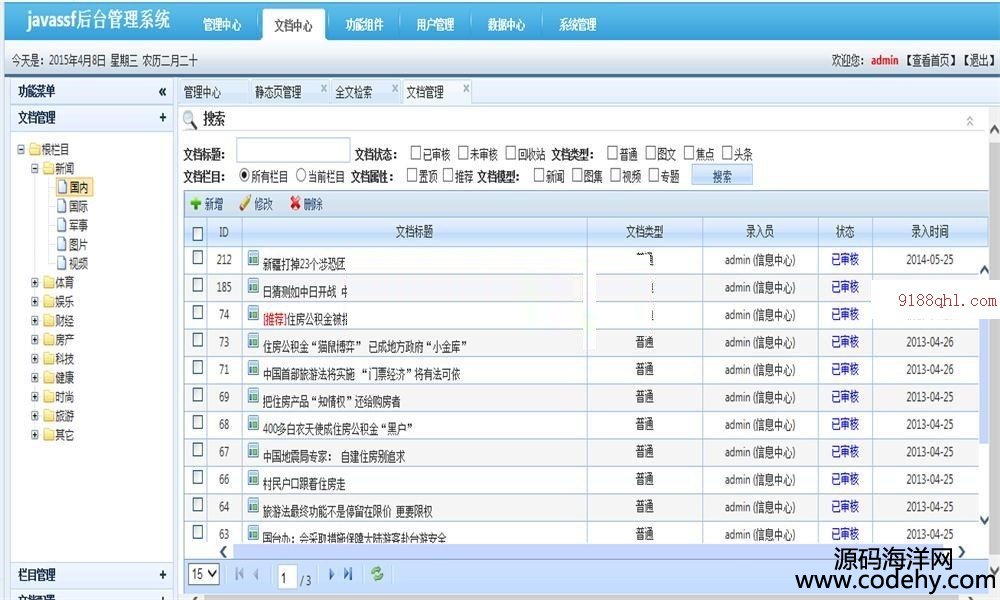Select the 军事 tree item

pyautogui.click(x=78, y=225)
